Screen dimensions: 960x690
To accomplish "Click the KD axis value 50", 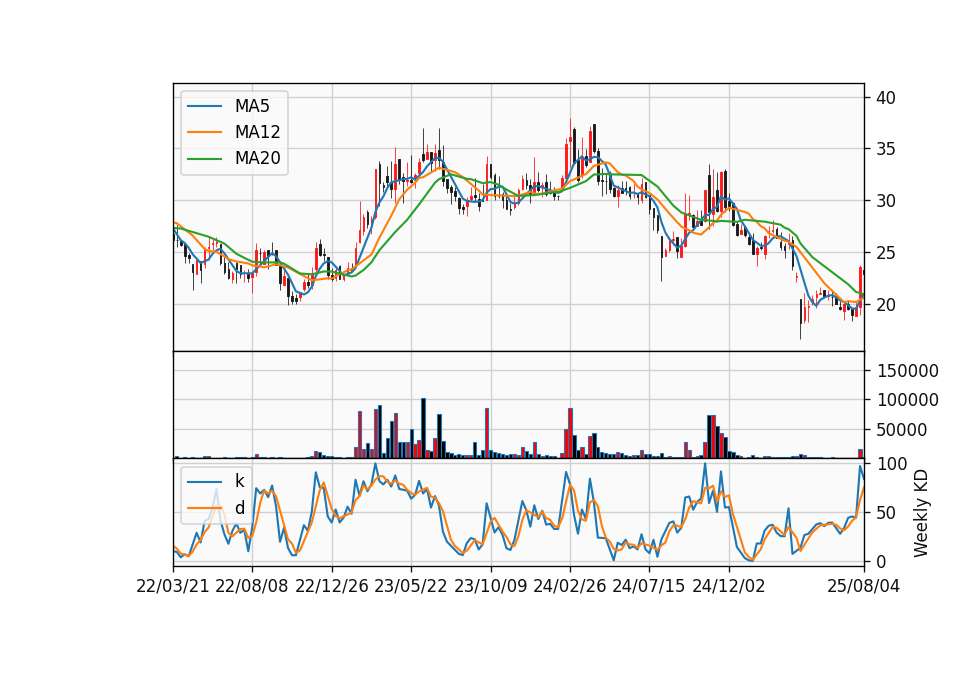I will coord(885,513).
